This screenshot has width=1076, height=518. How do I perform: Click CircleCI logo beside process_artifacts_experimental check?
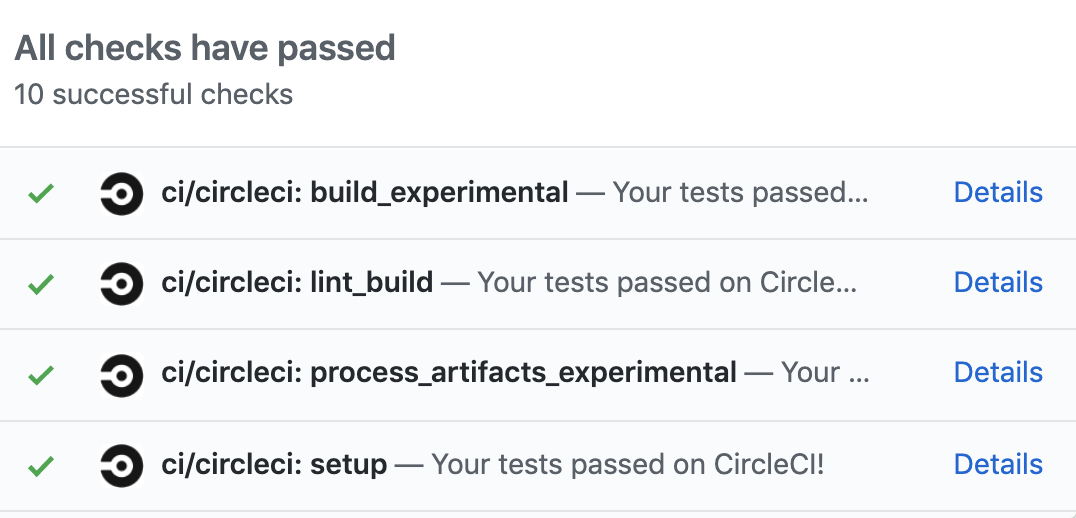tap(122, 375)
